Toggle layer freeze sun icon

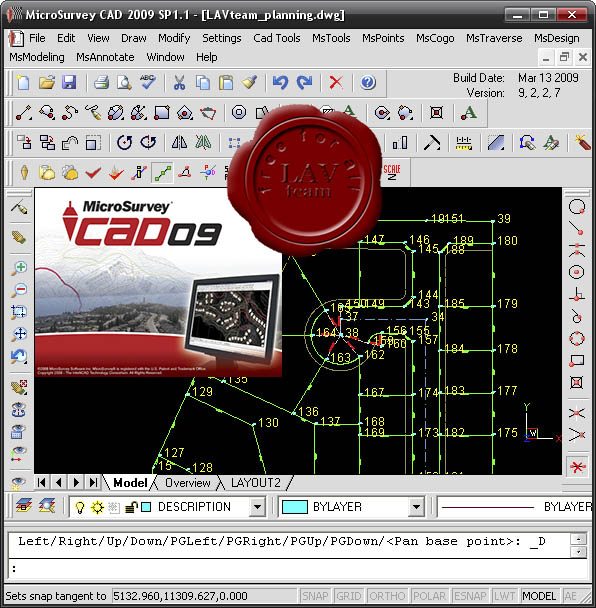97,507
